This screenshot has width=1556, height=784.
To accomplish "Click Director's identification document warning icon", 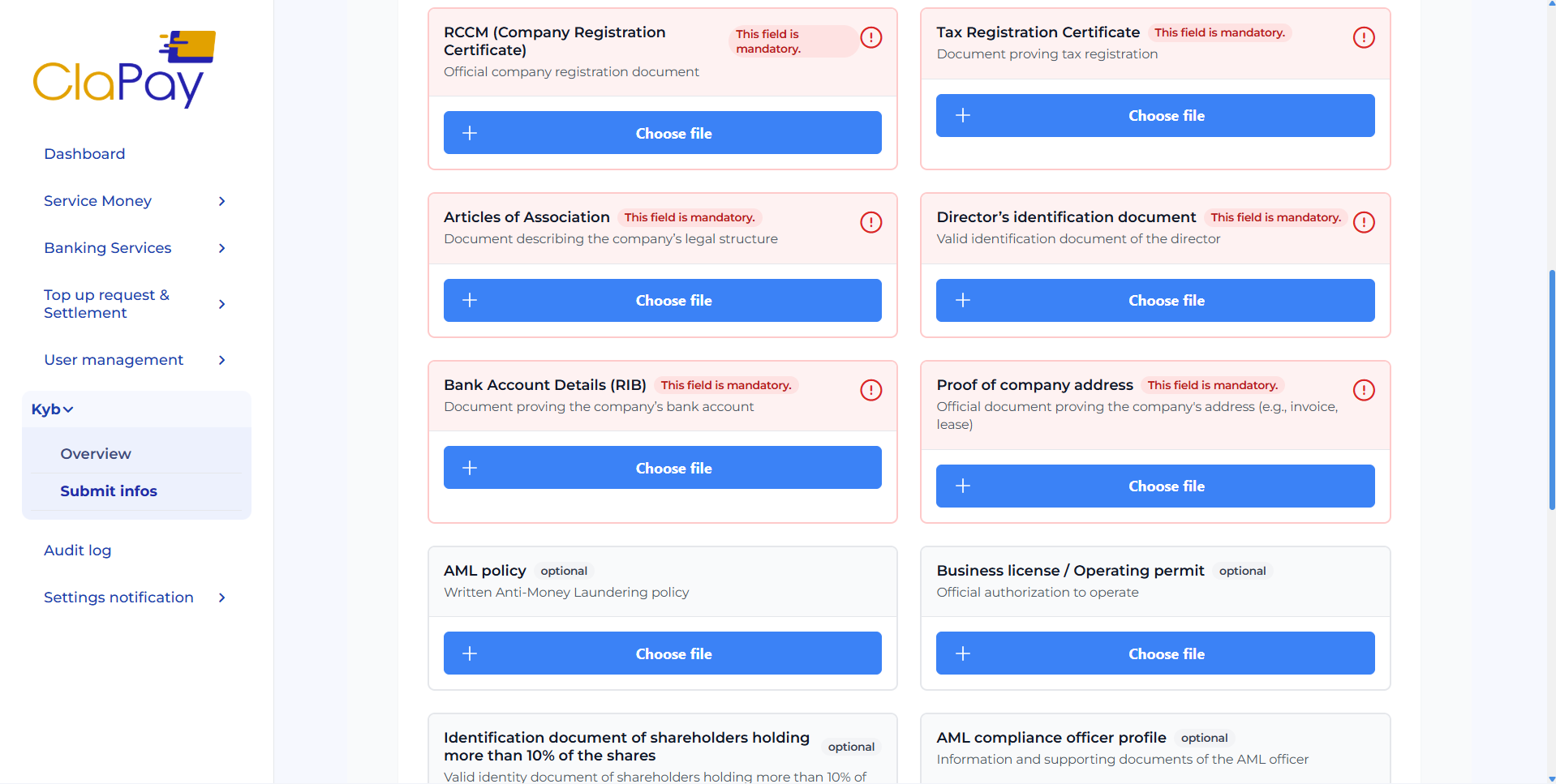I will (1363, 222).
